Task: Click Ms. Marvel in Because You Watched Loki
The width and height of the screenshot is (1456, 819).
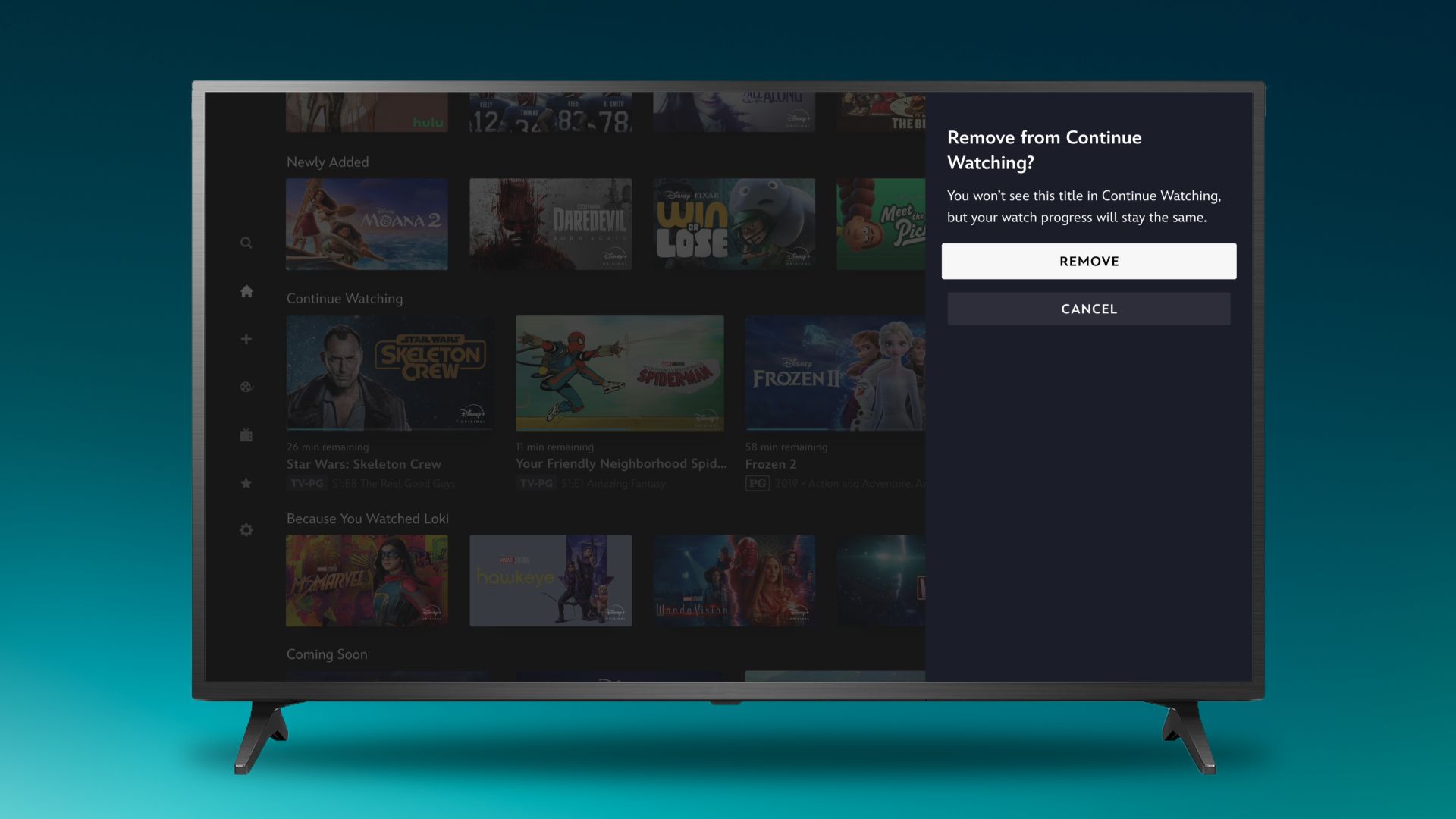Action: (x=367, y=581)
